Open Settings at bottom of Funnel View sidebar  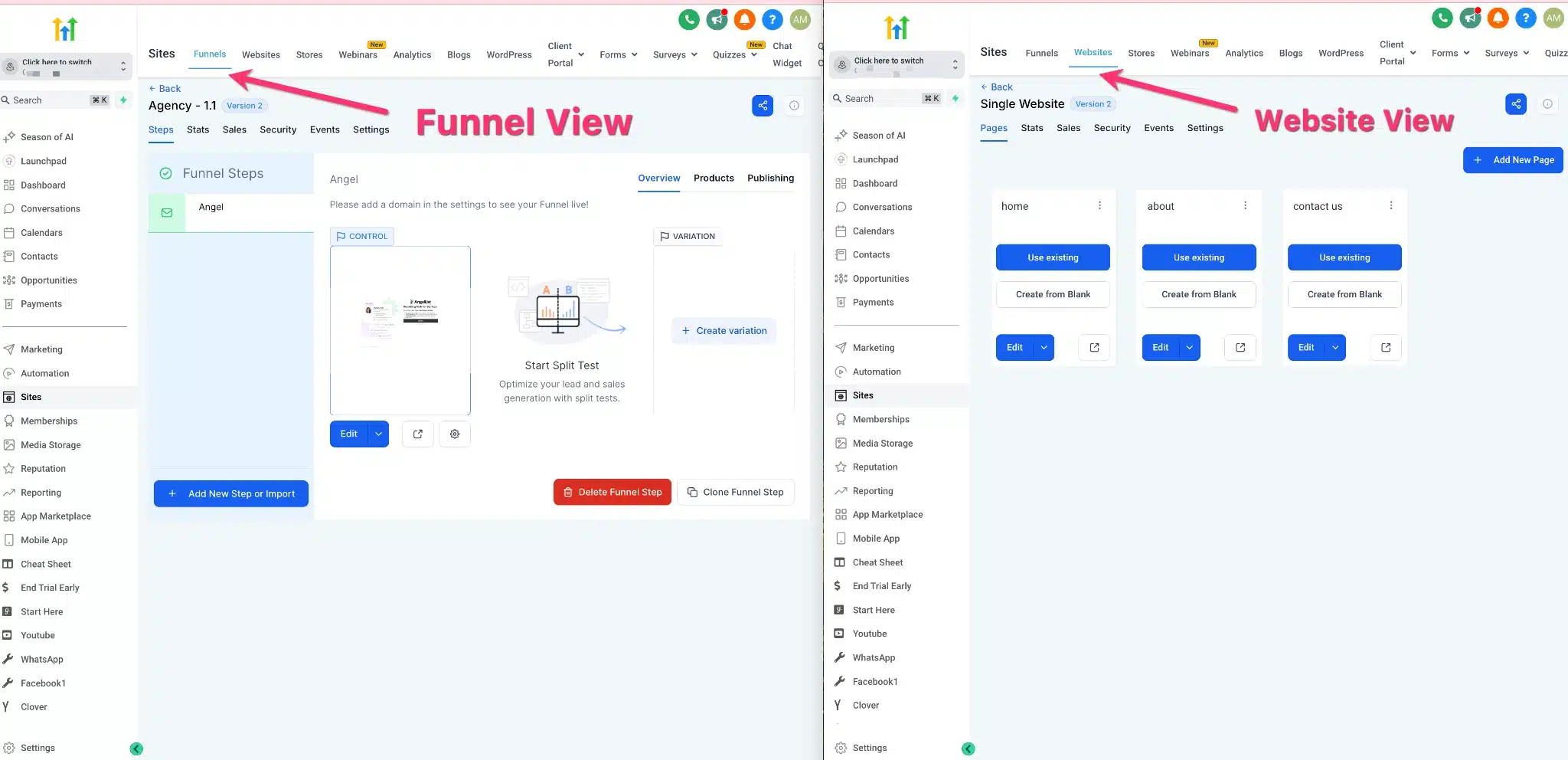tap(38, 748)
